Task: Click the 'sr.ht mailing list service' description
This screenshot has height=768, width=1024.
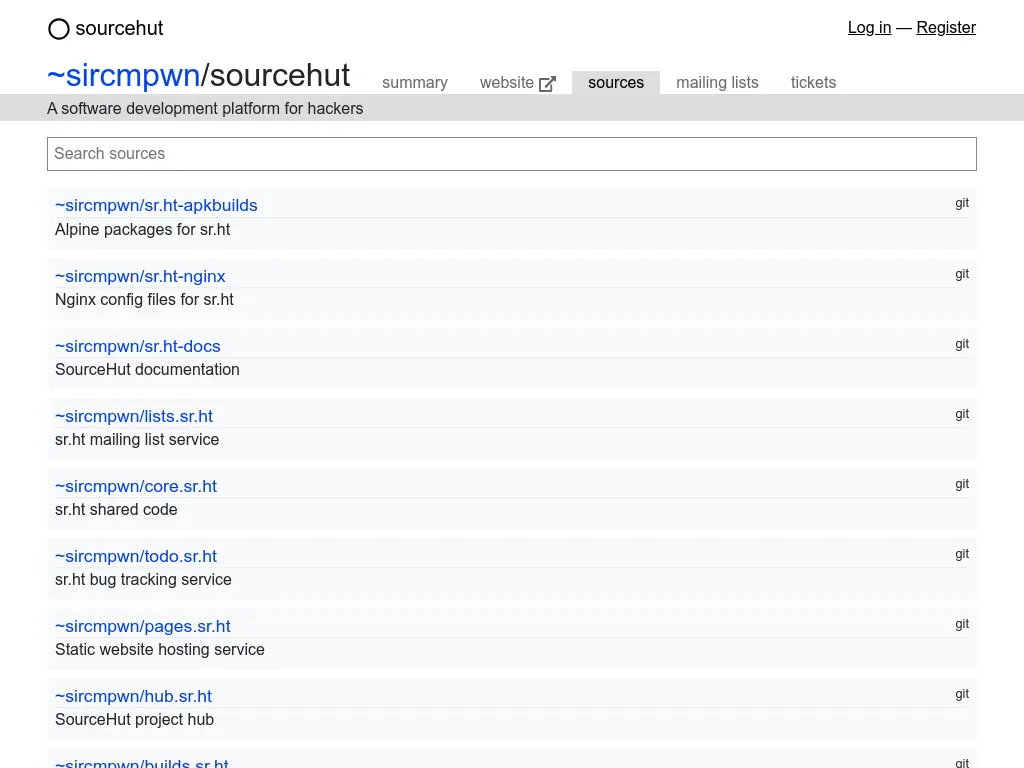Action: (x=137, y=440)
